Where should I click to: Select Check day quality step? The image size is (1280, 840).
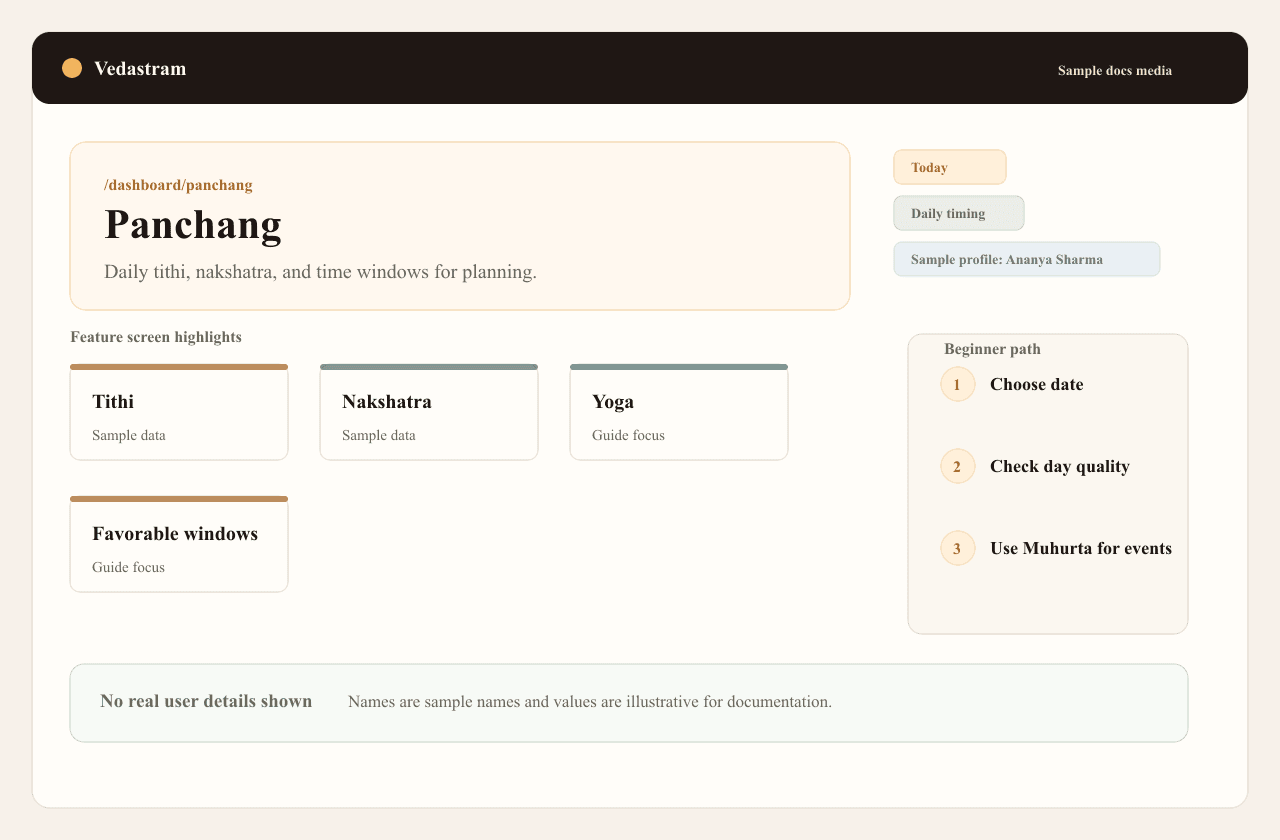[1060, 466]
